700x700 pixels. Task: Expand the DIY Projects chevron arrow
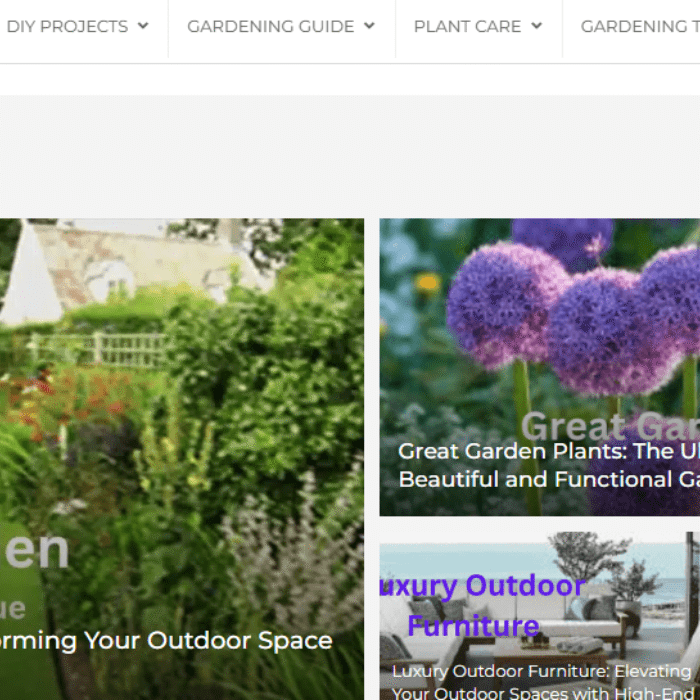[x=143, y=26]
